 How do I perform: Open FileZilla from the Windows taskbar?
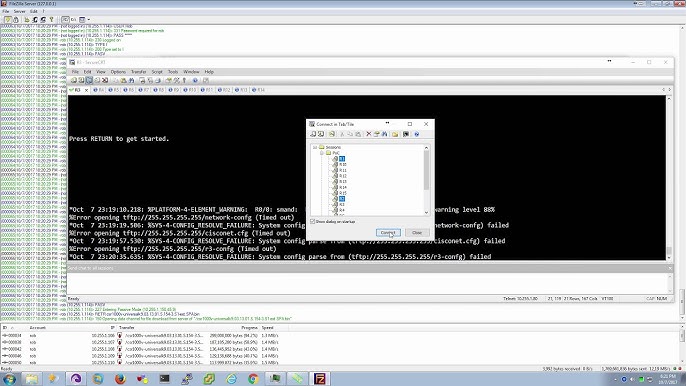(320, 379)
